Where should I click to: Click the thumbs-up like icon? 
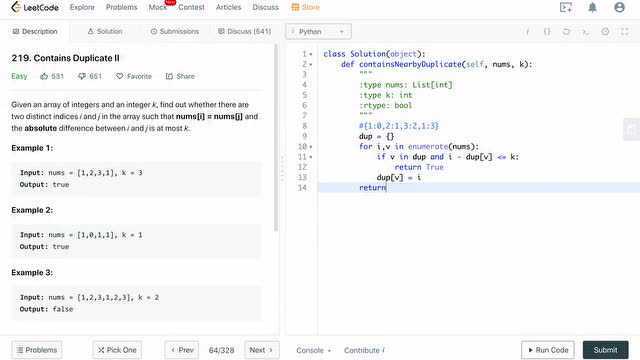[x=44, y=76]
